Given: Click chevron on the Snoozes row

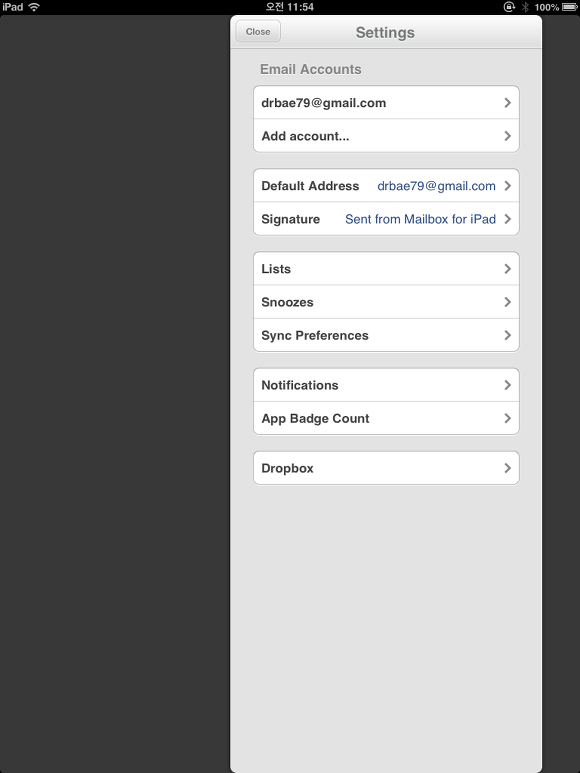Looking at the screenshot, I should click(x=508, y=302).
